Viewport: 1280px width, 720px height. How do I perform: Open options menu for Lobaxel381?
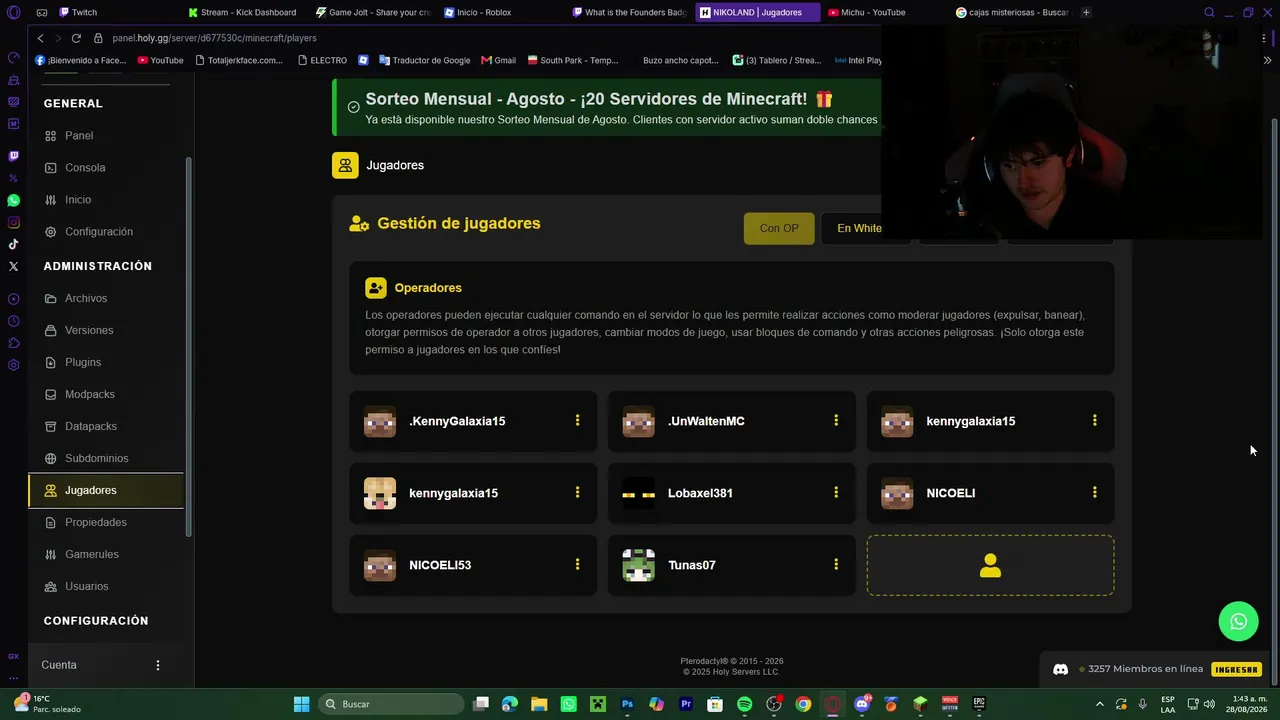[836, 493]
